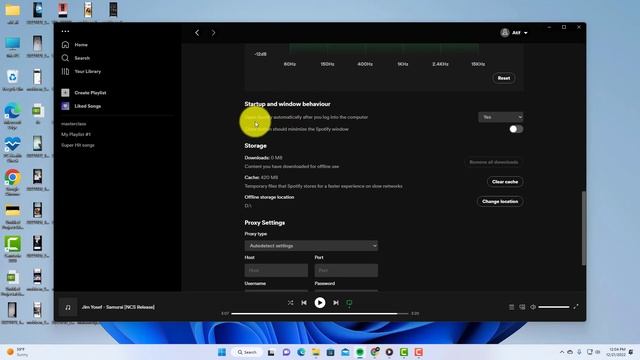Open the Proxy type dropdown
This screenshot has width=640, height=360.
click(x=311, y=246)
